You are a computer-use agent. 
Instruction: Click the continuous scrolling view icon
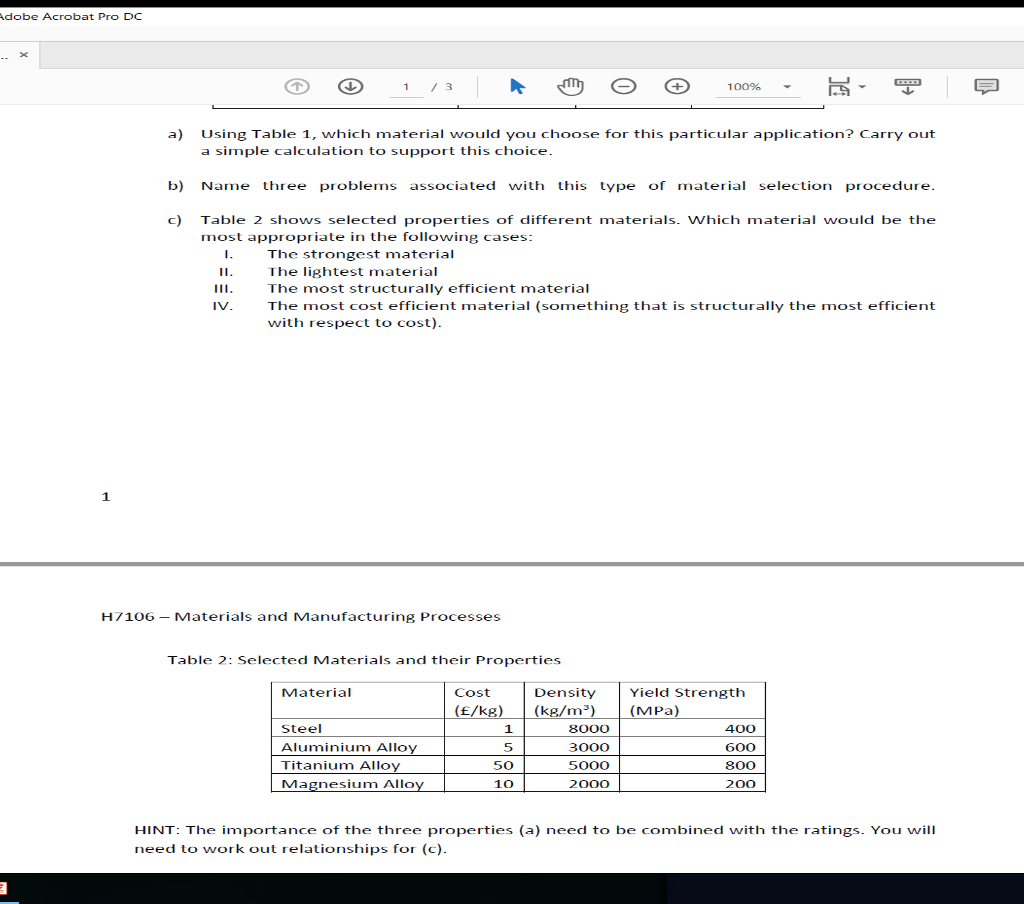(908, 86)
